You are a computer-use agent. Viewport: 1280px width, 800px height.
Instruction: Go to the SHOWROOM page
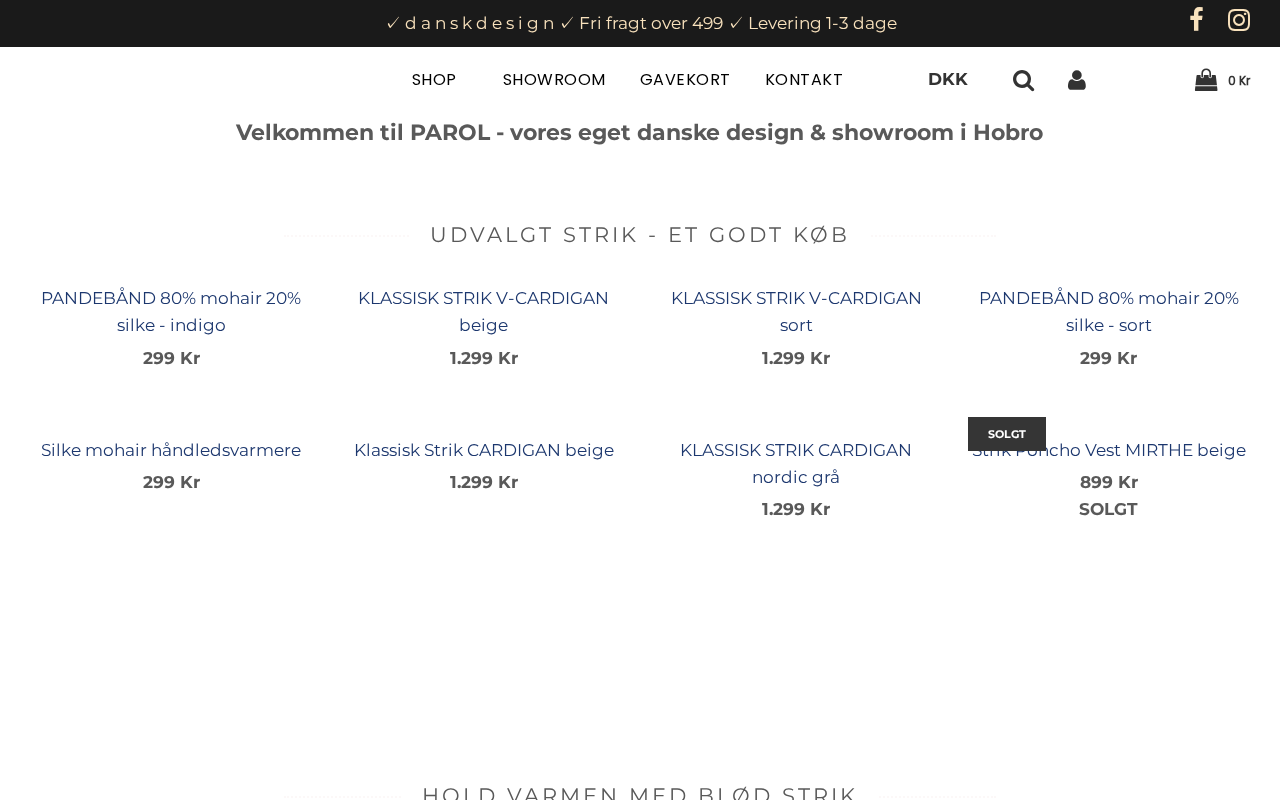pyautogui.click(x=554, y=80)
